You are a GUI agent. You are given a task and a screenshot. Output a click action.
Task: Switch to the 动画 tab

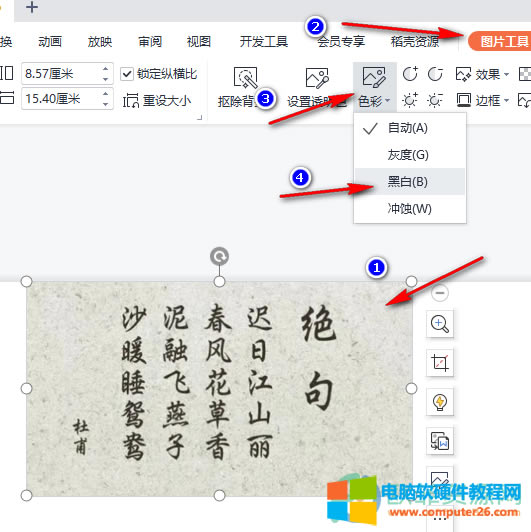pos(50,42)
